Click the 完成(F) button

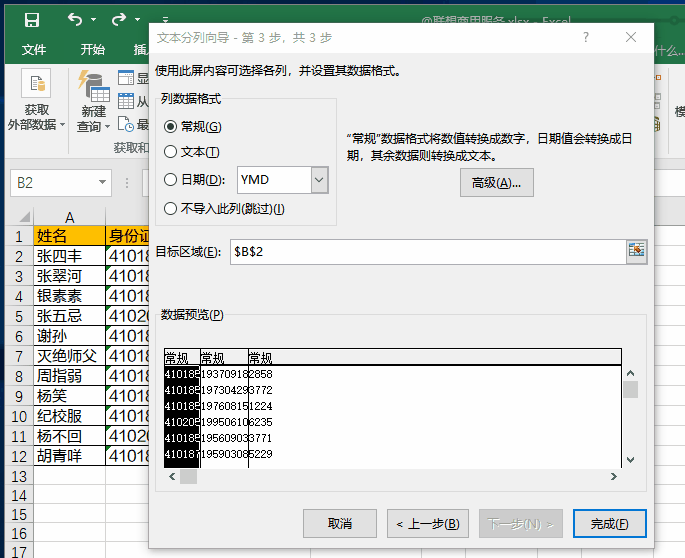[609, 523]
